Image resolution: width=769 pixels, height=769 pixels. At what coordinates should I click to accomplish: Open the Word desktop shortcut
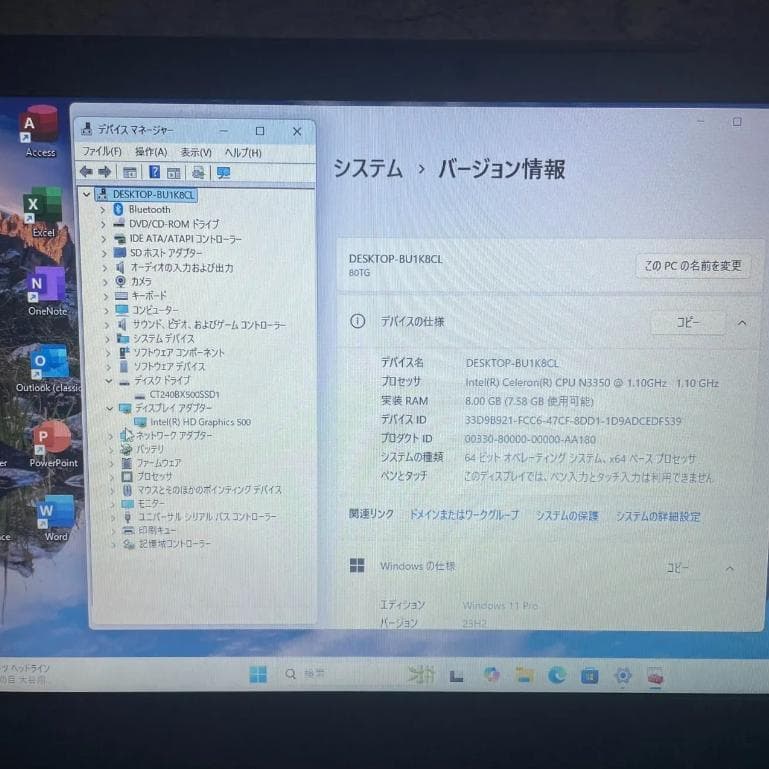(x=55, y=518)
